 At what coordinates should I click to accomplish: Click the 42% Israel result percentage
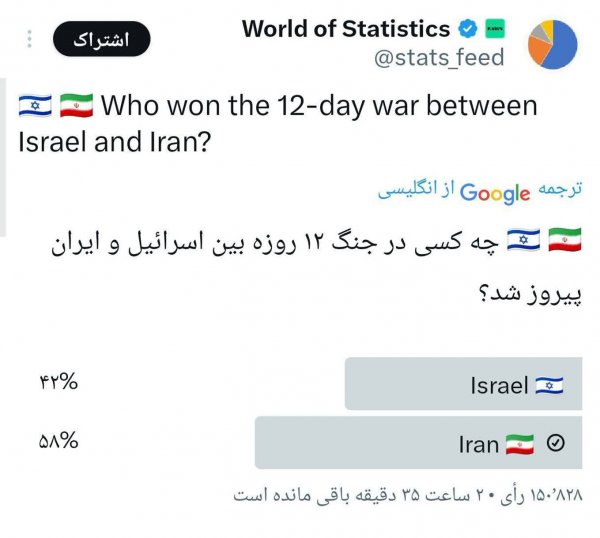(59, 382)
